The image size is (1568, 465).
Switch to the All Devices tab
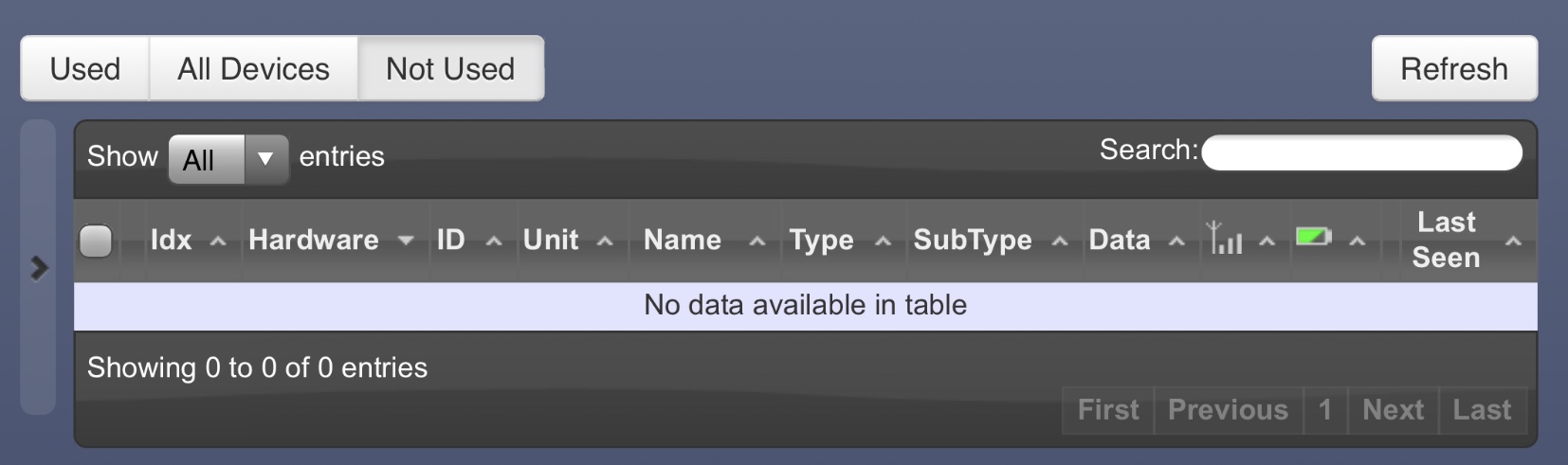(253, 69)
